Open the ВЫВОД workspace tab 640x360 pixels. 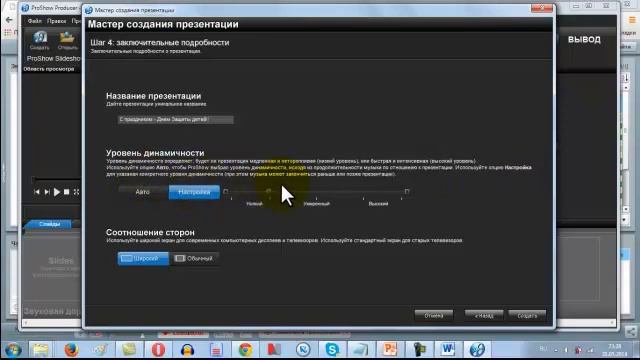[x=584, y=40]
